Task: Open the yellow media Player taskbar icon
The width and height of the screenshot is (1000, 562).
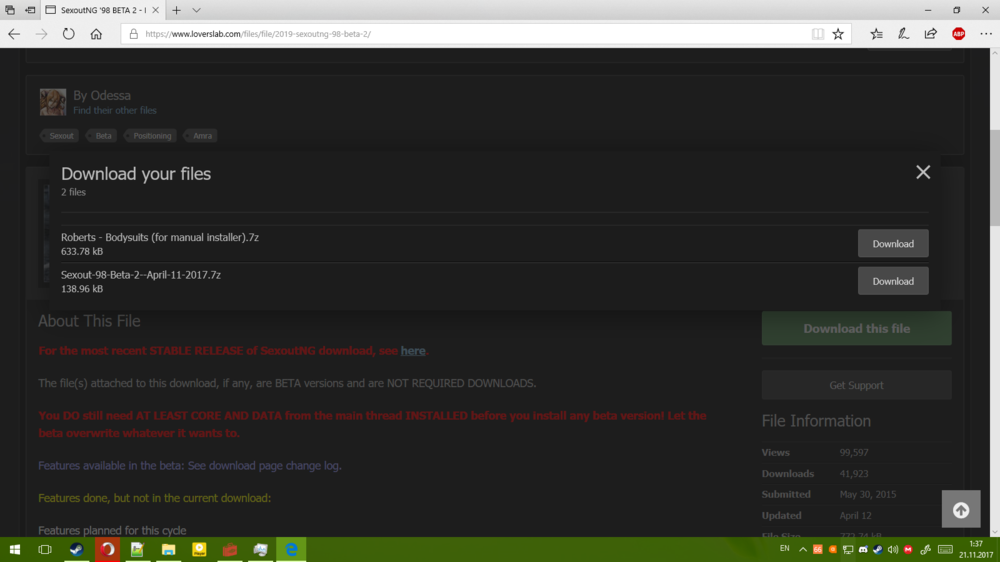Action: point(199,549)
